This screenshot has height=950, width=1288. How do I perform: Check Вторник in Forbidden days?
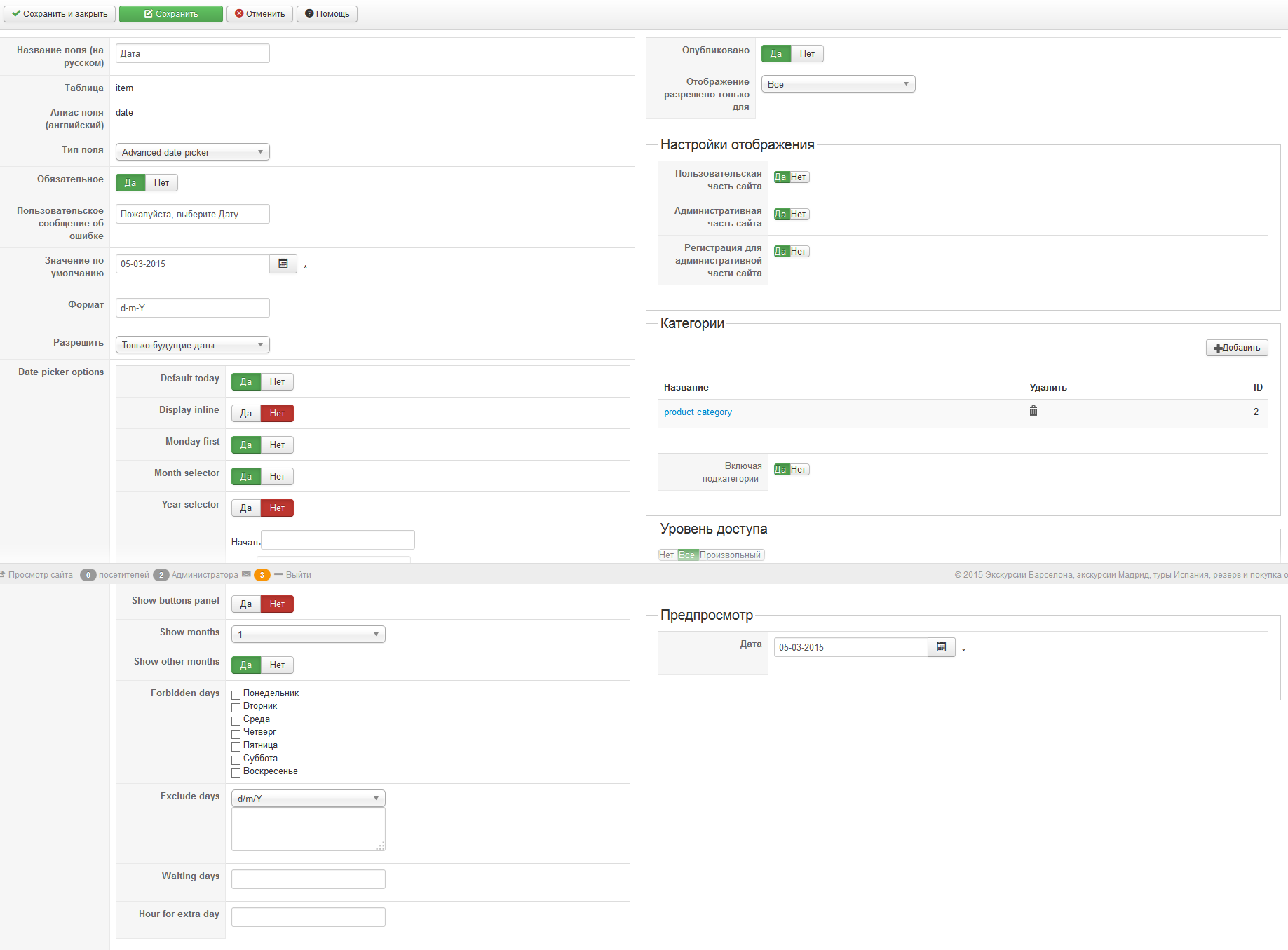tap(236, 707)
